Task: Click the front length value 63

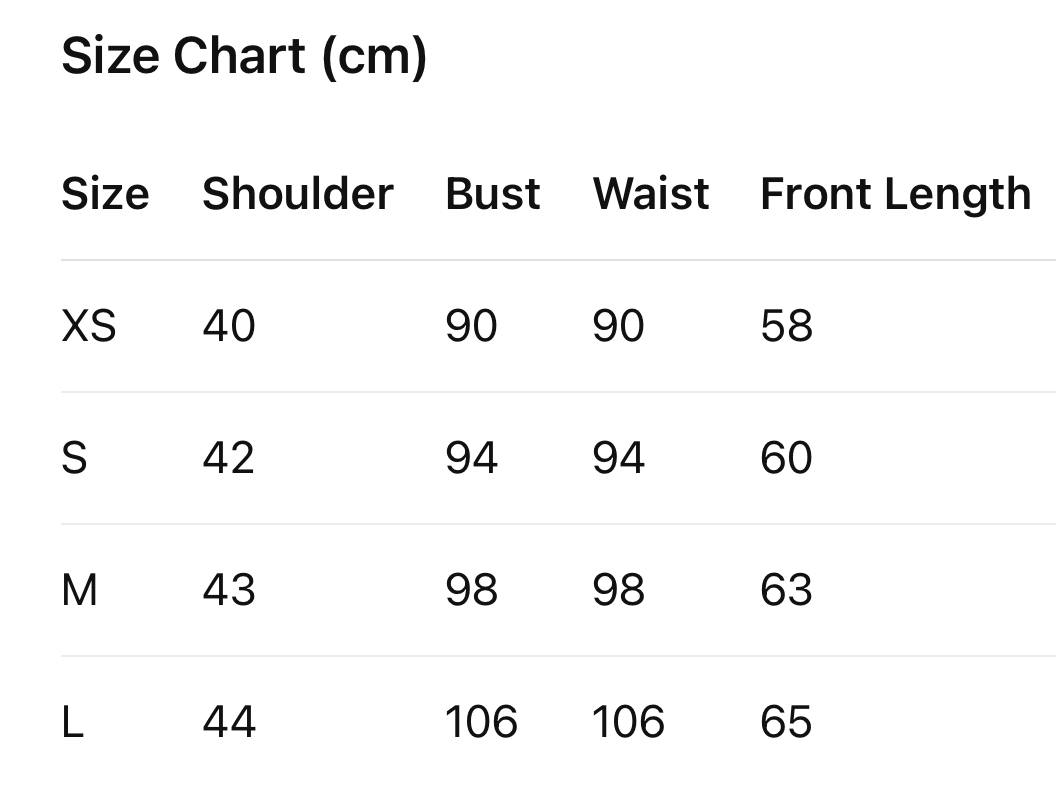Action: point(786,591)
